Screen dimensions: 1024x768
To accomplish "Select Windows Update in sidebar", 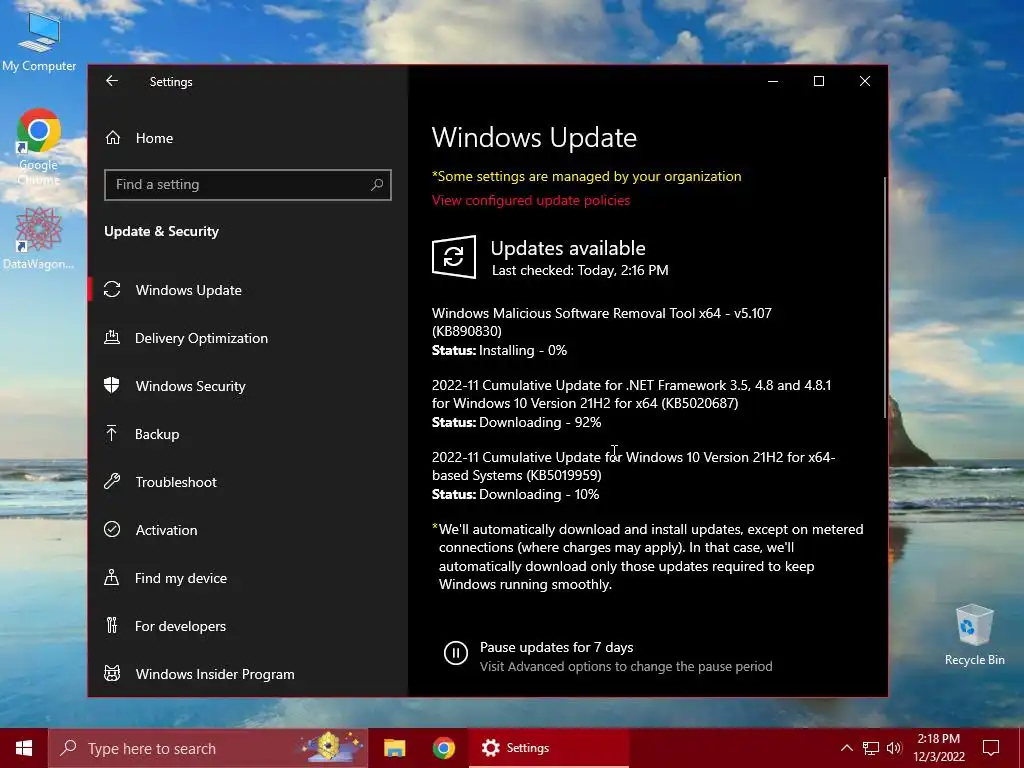I will [248, 289].
